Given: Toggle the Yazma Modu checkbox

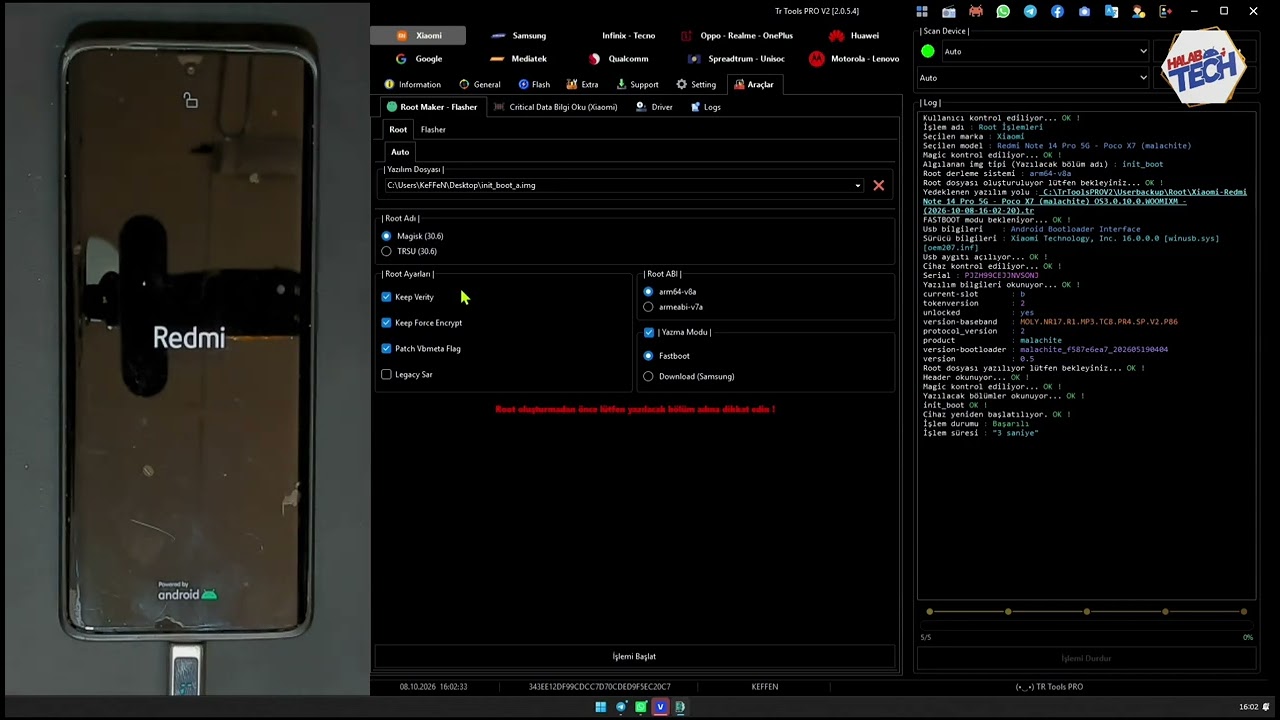Looking at the screenshot, I should 649,332.
